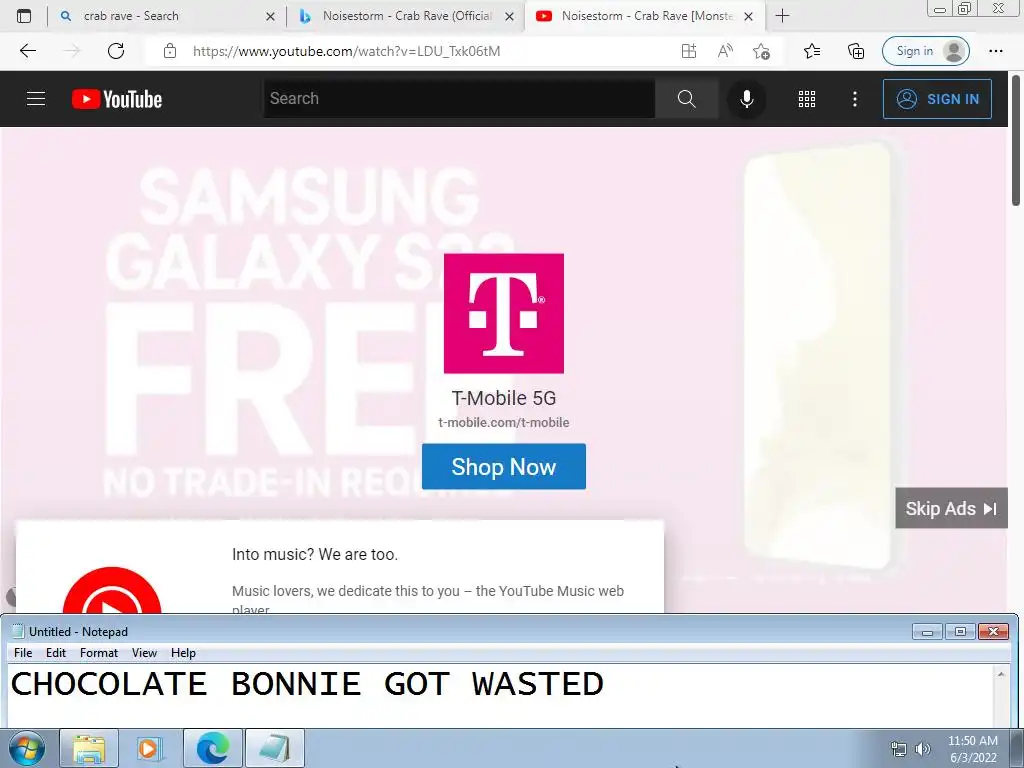Screen dimensions: 1024x768
Task: Open YouTube apps grid
Action: 807,99
